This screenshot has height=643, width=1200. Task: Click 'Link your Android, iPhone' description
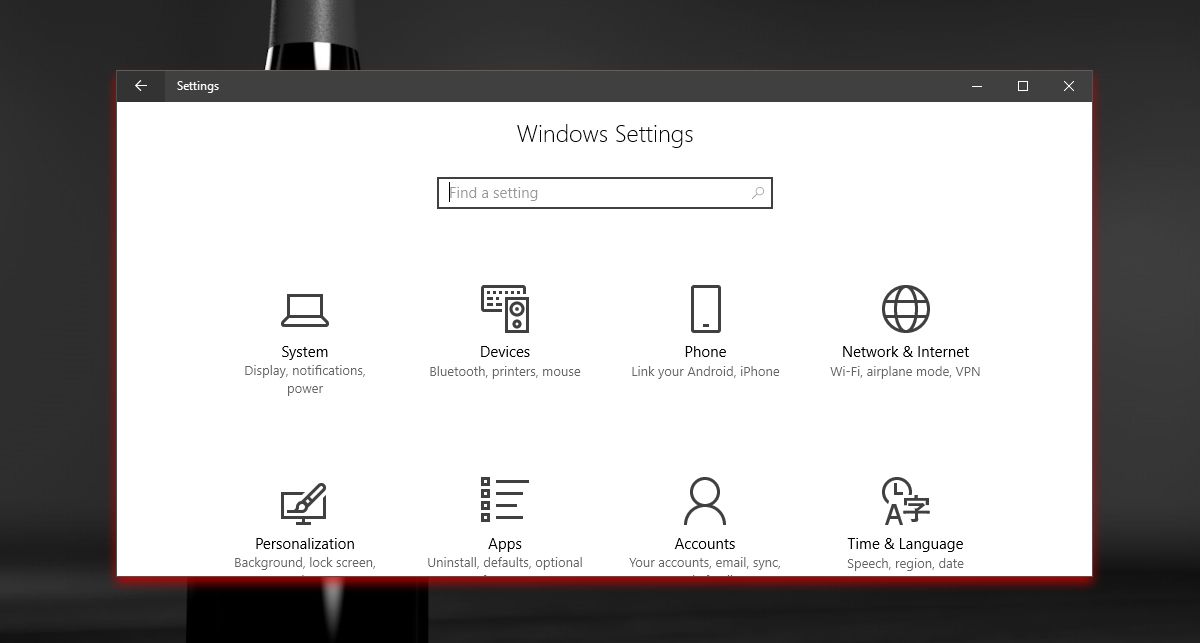click(x=705, y=372)
